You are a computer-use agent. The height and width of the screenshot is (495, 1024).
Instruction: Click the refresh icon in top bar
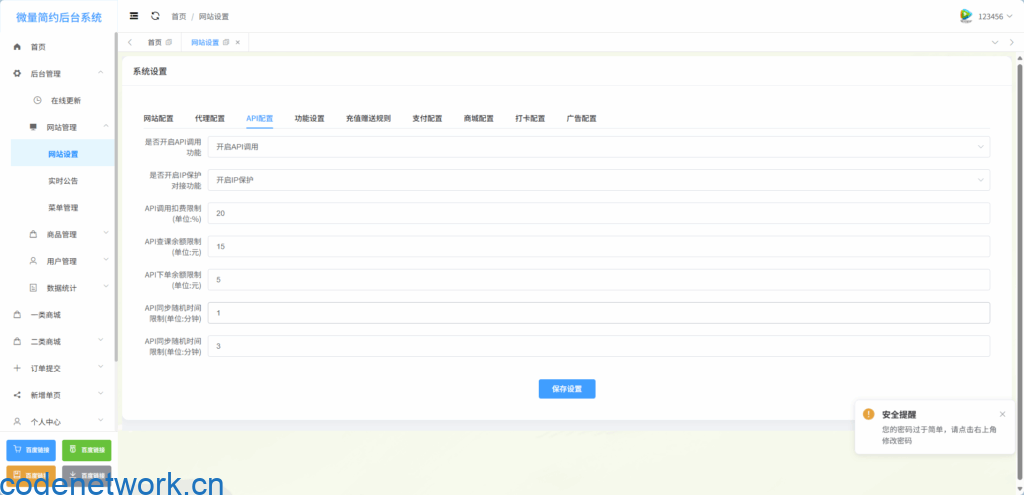[154, 16]
